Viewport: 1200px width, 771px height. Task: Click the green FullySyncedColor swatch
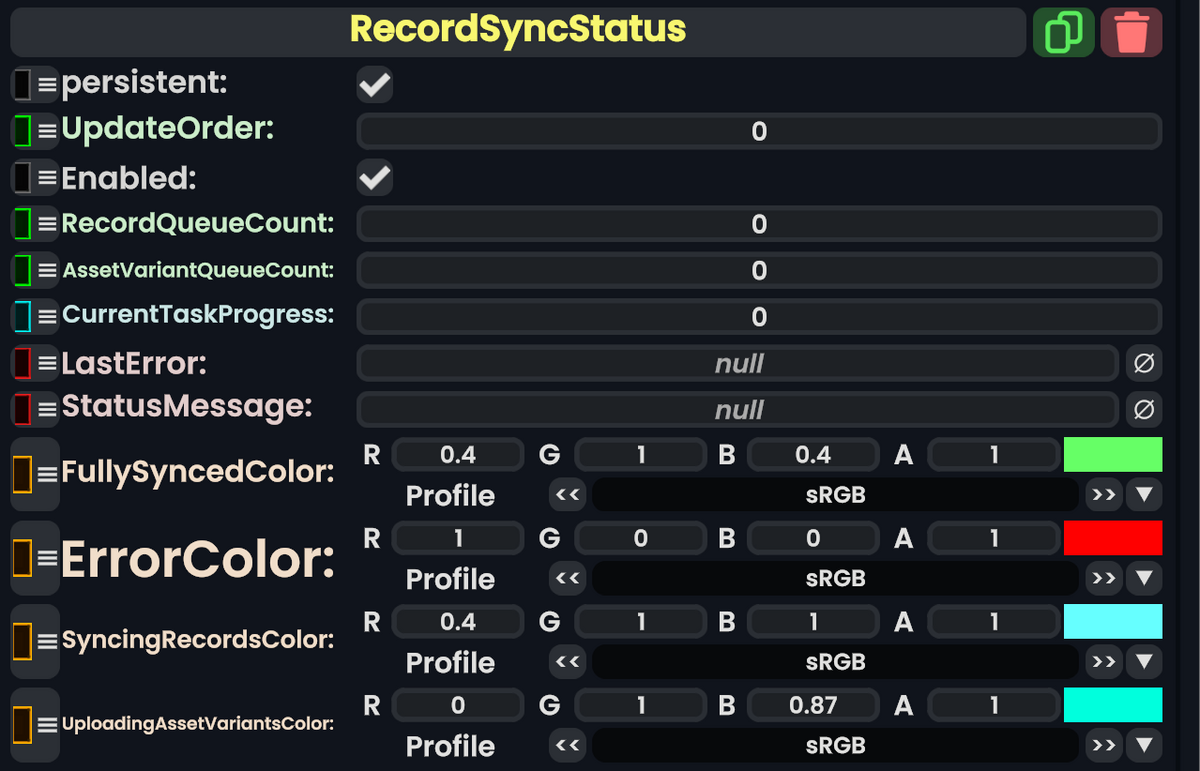1113,454
